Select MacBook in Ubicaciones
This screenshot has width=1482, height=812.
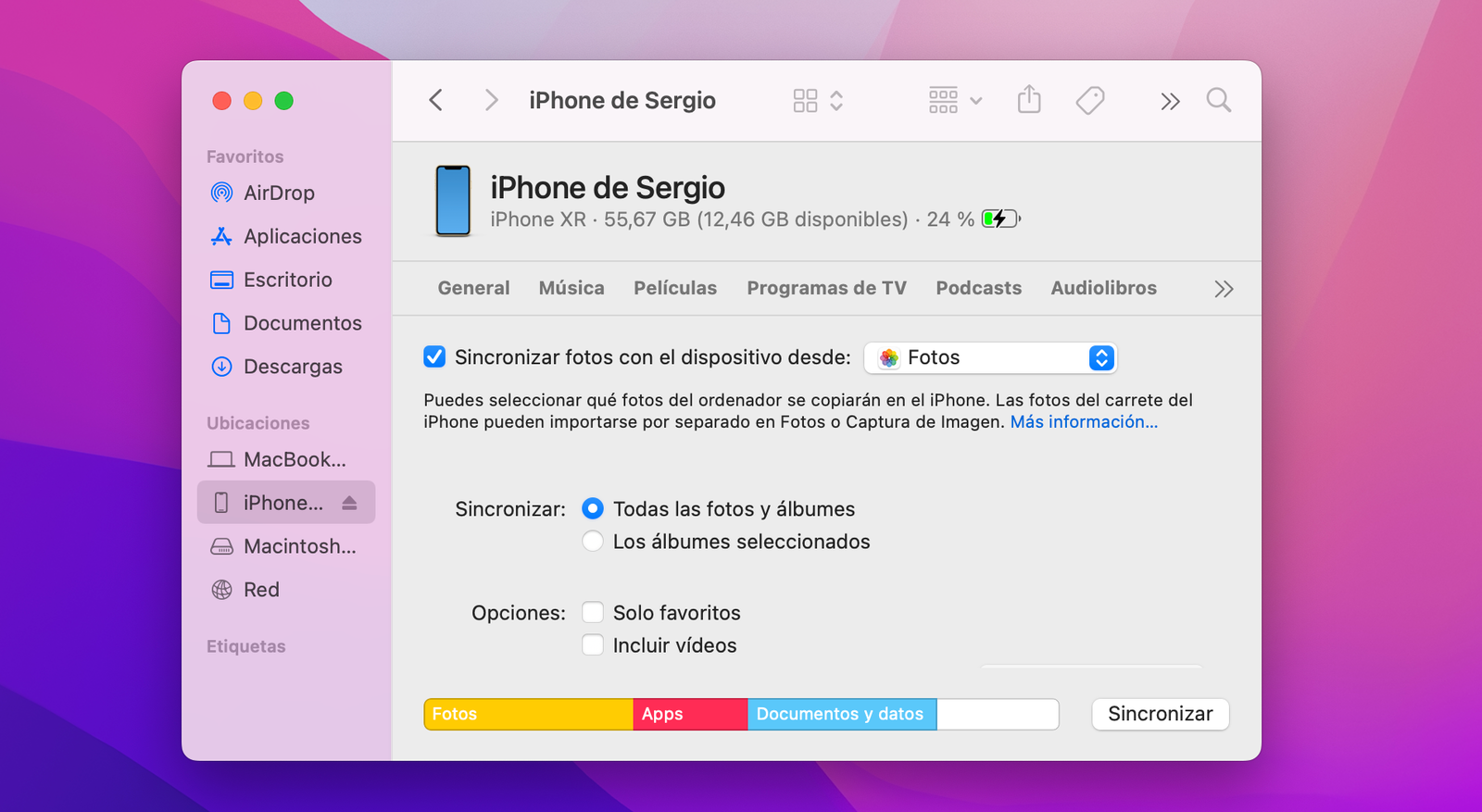295,459
